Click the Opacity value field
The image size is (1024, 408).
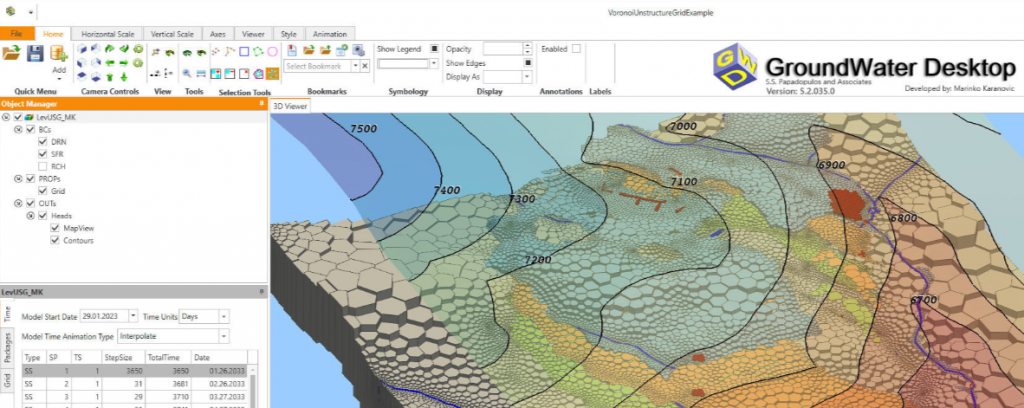[502, 48]
